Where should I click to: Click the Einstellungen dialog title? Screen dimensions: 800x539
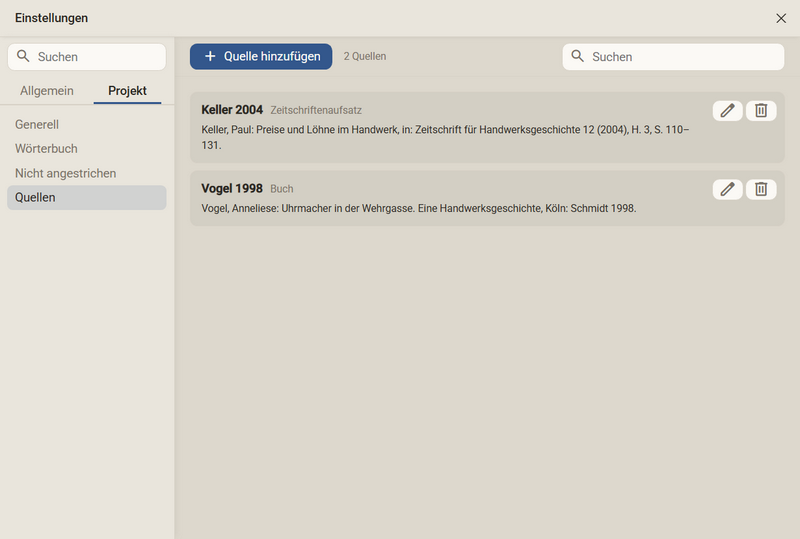[51, 18]
